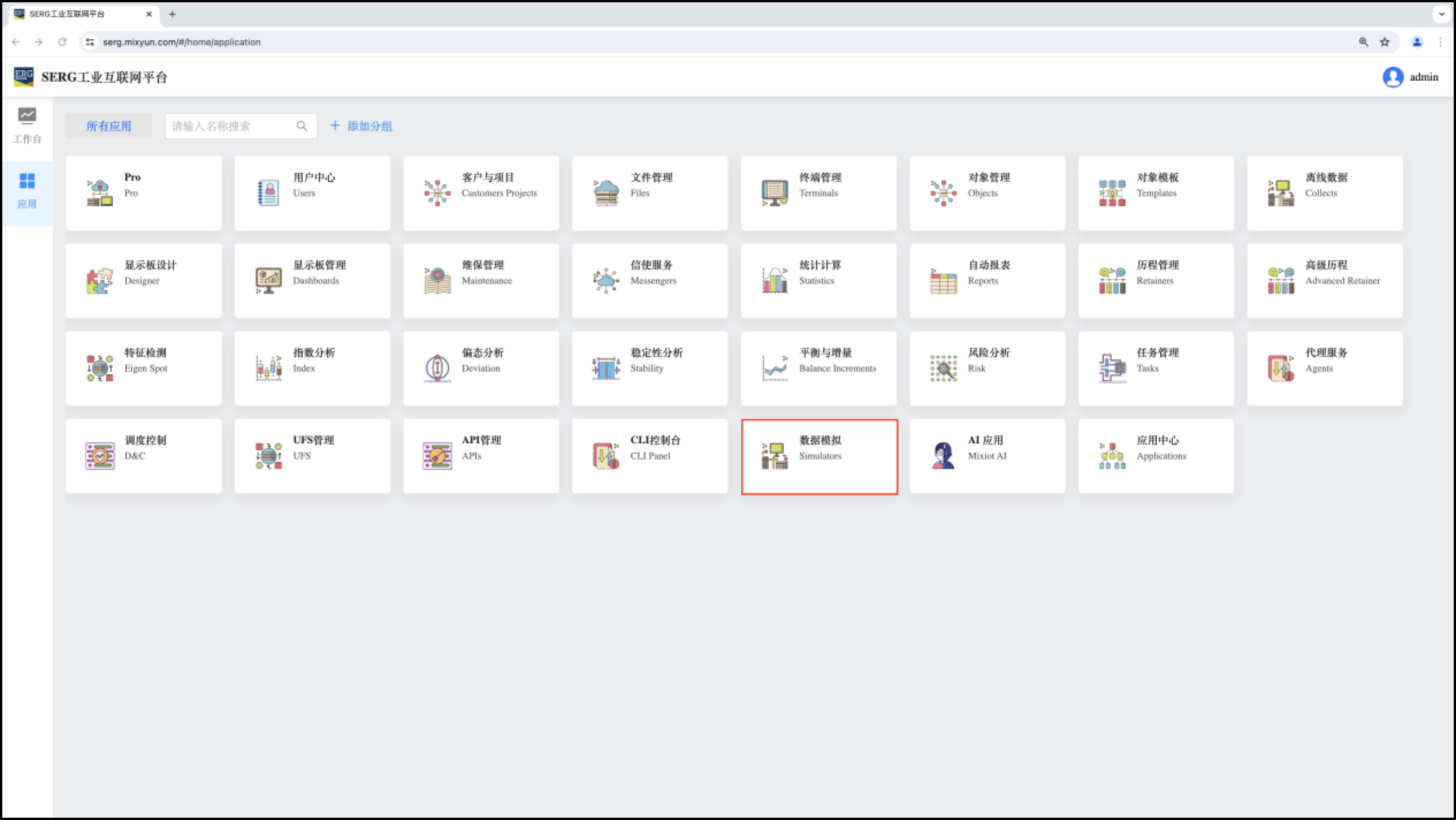Open the 偏态分析 Deviation app icon
Viewport: 1456px width, 820px height.
pos(437,368)
